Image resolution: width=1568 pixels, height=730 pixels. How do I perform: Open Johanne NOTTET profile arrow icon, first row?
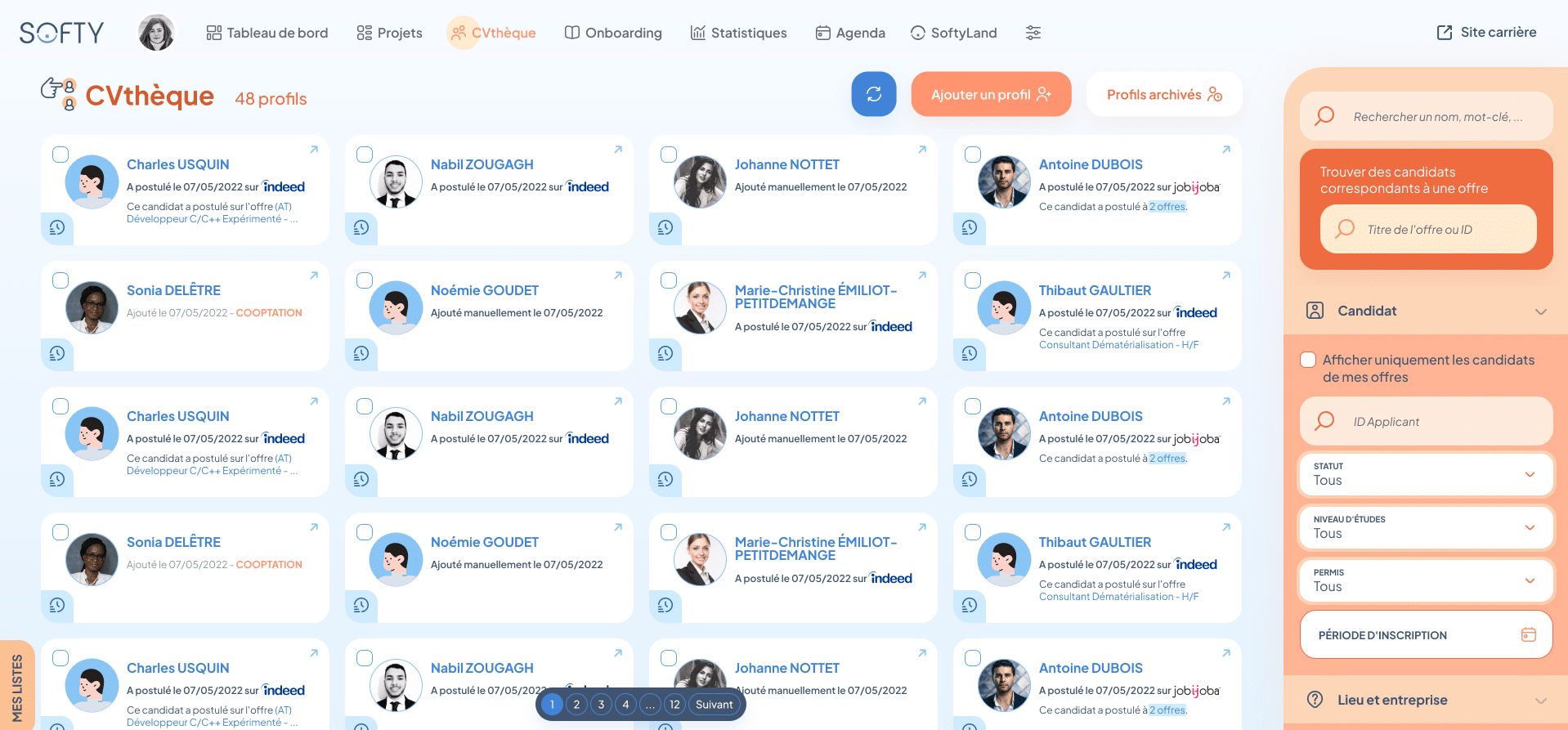click(922, 150)
